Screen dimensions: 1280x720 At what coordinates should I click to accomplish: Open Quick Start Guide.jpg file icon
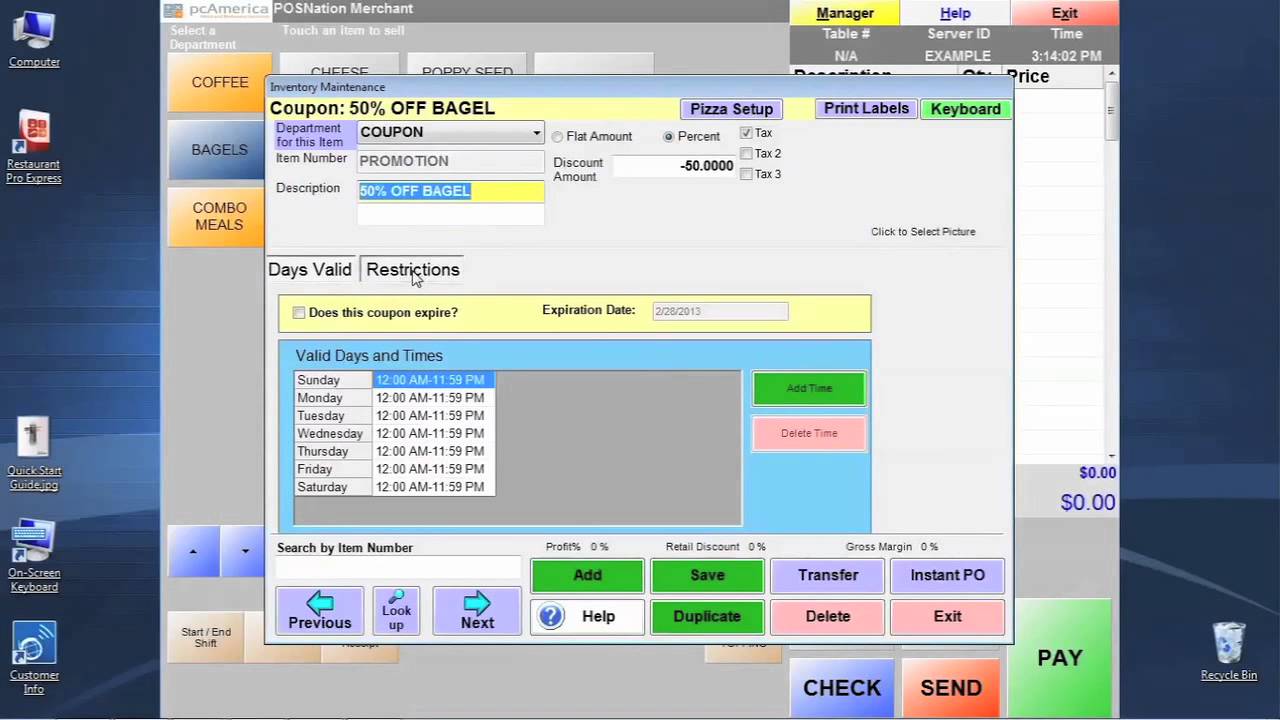pyautogui.click(x=34, y=453)
